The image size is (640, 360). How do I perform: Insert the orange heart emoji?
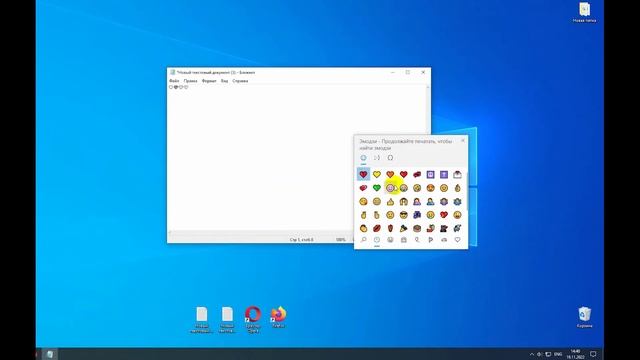390,175
